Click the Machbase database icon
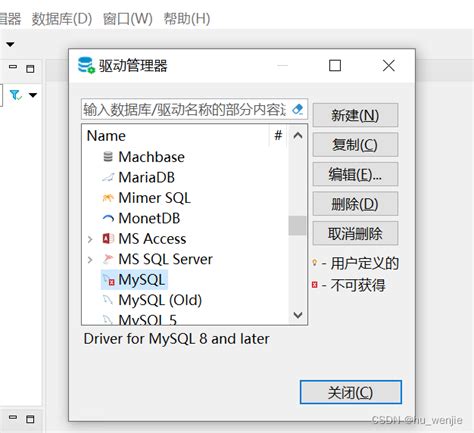The width and height of the screenshot is (474, 433). (x=108, y=157)
